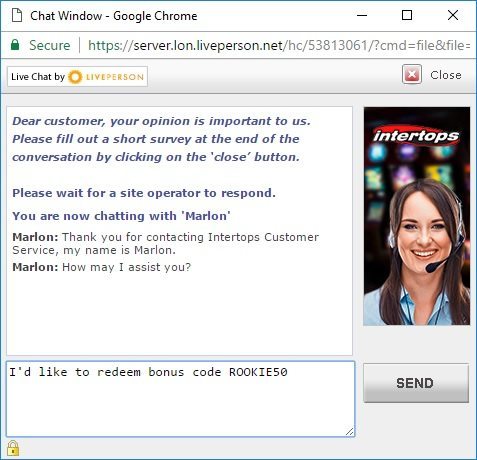Click the page document icon in title bar

(17, 15)
